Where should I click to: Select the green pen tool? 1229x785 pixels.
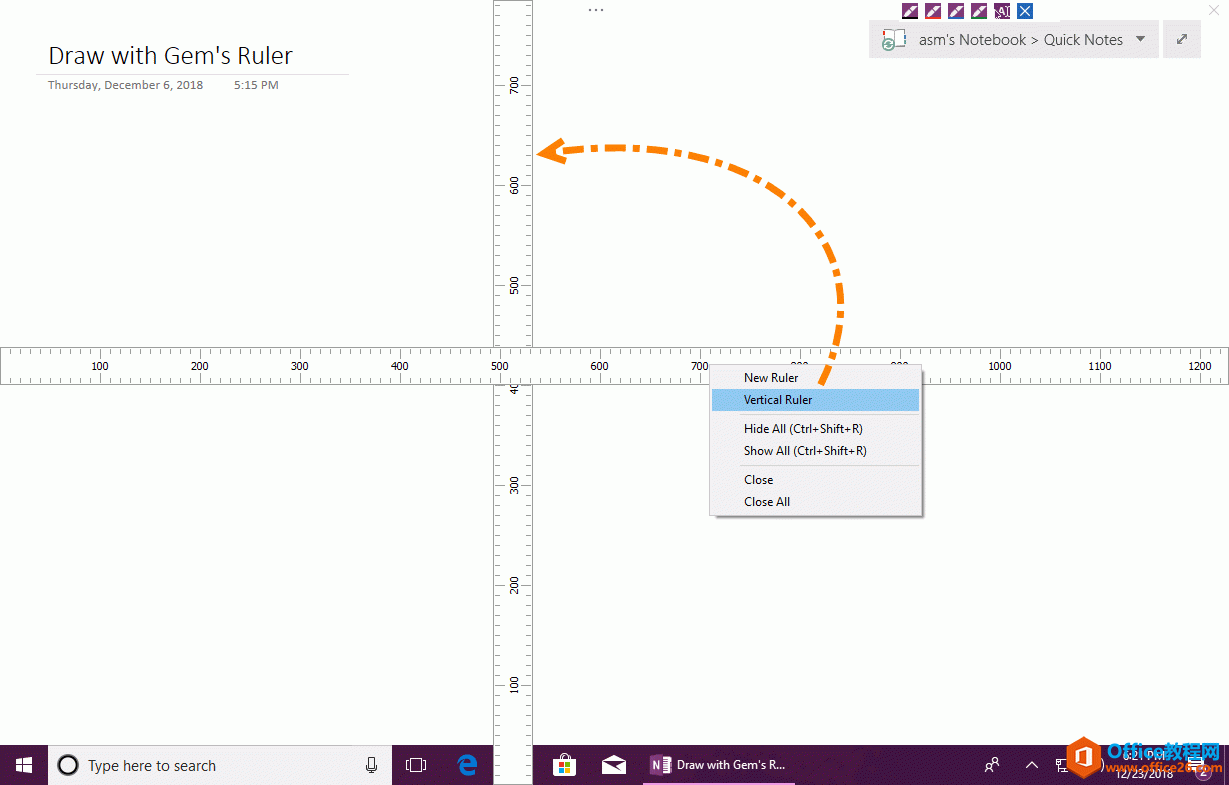[x=979, y=11]
